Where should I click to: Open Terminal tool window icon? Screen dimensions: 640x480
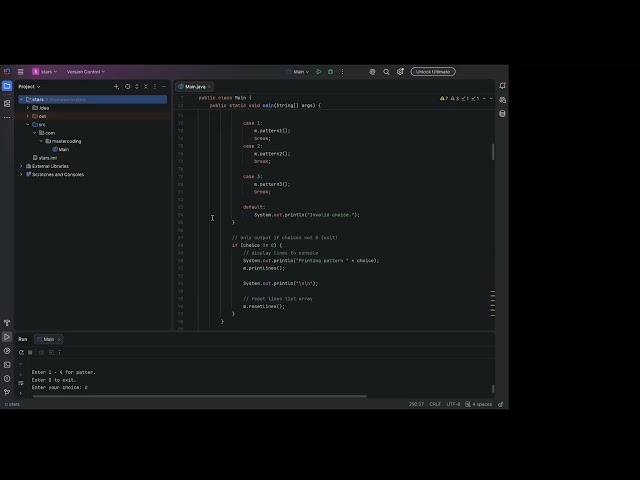(7, 364)
